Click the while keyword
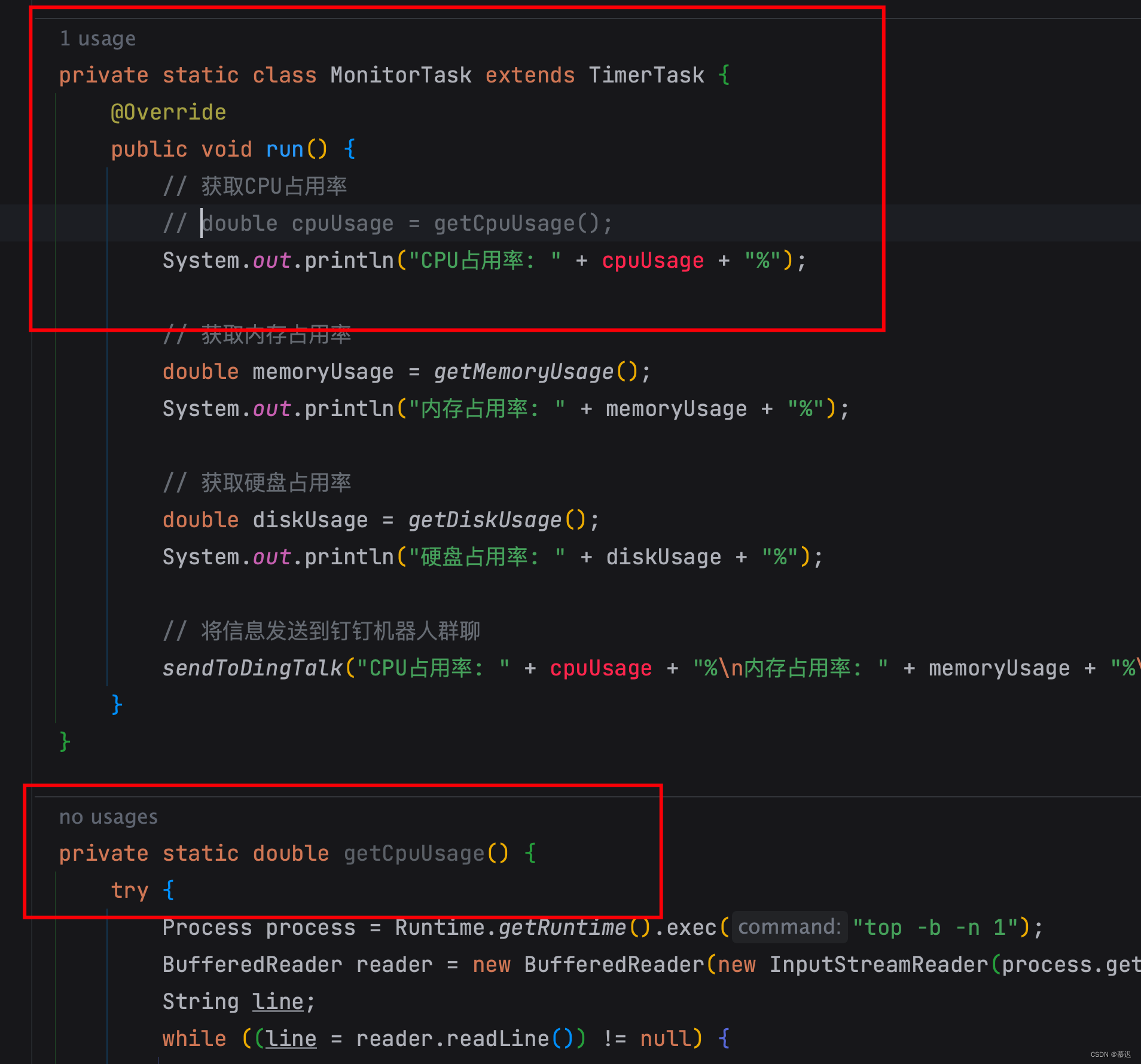This screenshot has width=1141, height=1064. (x=194, y=1039)
